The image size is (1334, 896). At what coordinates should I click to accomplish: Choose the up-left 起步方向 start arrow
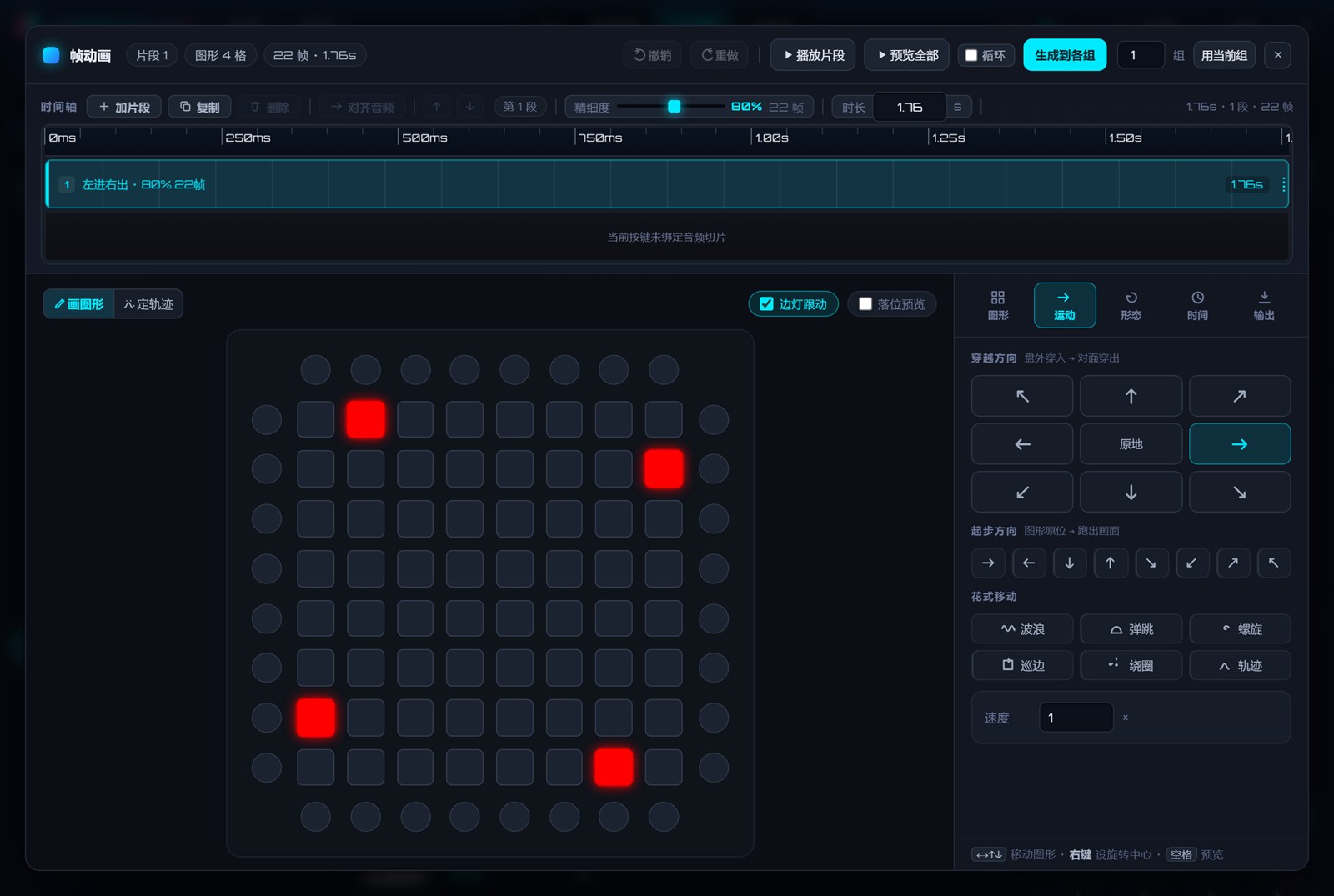pos(1274,563)
